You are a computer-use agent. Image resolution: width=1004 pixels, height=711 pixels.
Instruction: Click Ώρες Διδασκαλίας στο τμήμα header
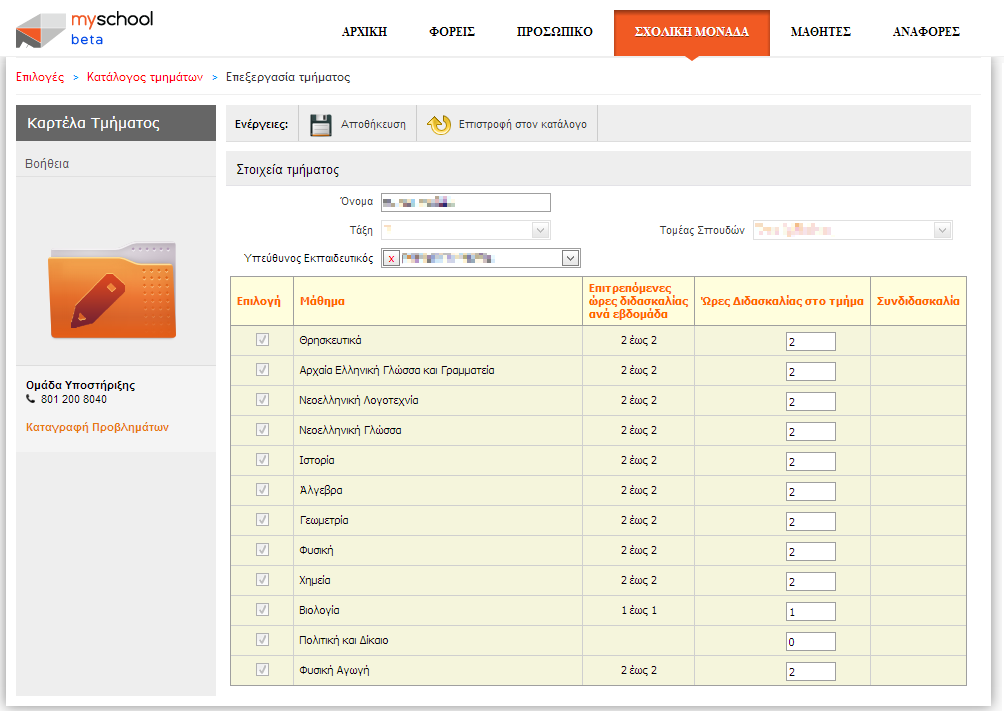point(782,301)
